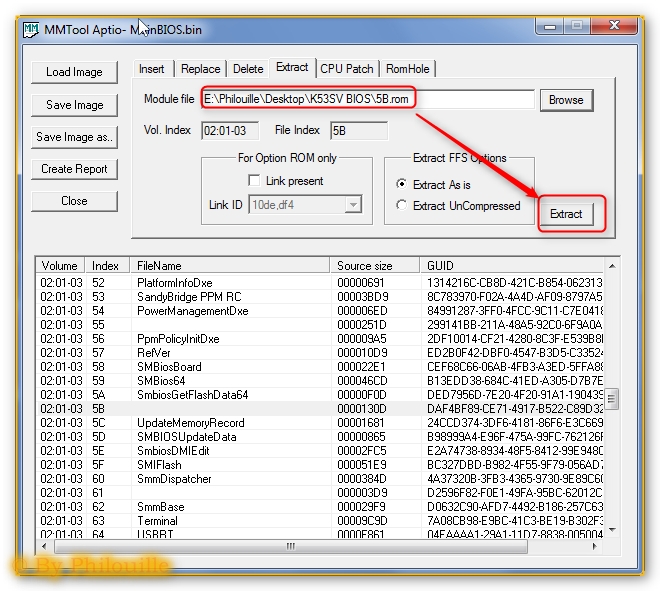The height and width of the screenshot is (591, 660).
Task: Click the Load Image button
Action: click(x=74, y=72)
